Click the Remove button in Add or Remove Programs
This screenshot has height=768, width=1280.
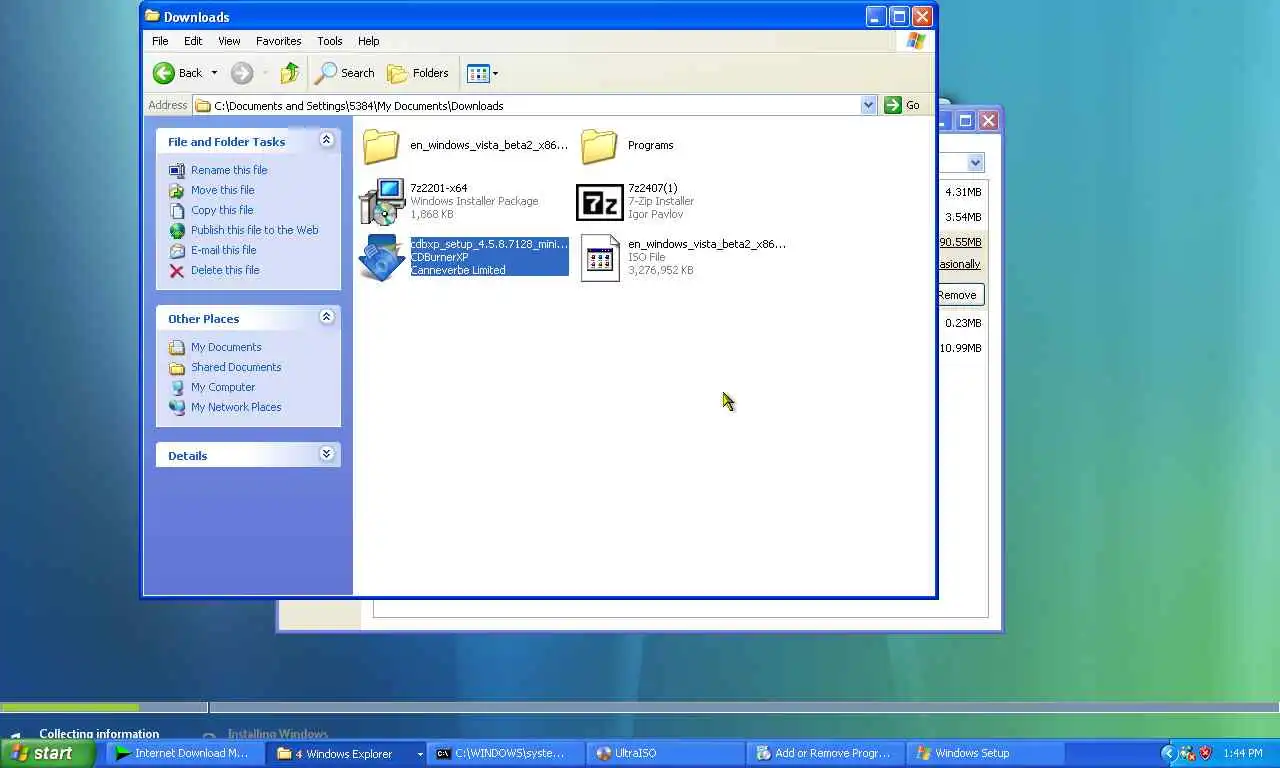point(960,295)
